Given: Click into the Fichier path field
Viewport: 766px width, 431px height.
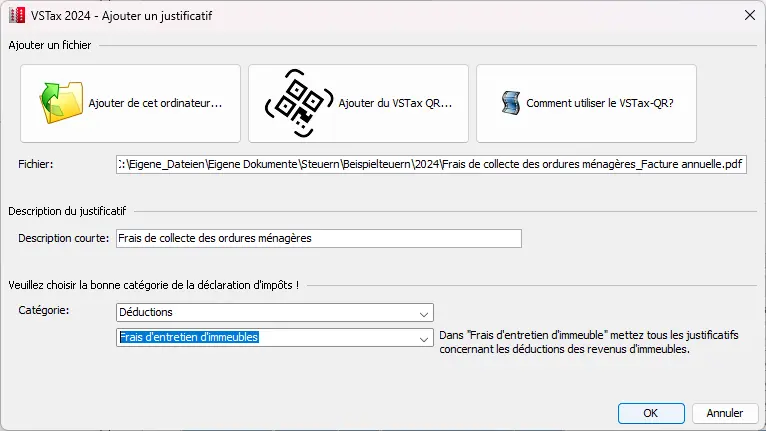Looking at the screenshot, I should coord(431,164).
